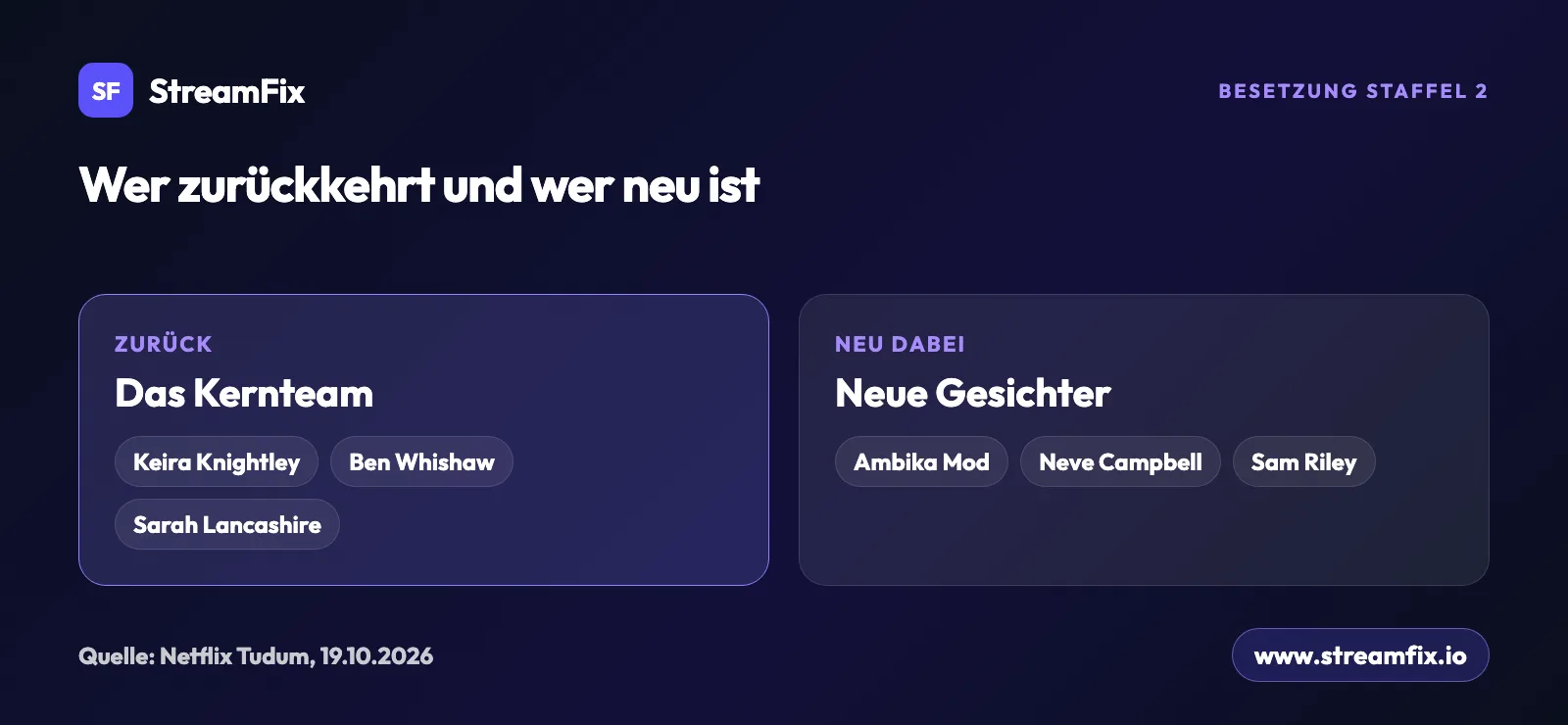Select the Neve Campbell chip
Viewport: 1568px width, 725px height.
point(1120,461)
